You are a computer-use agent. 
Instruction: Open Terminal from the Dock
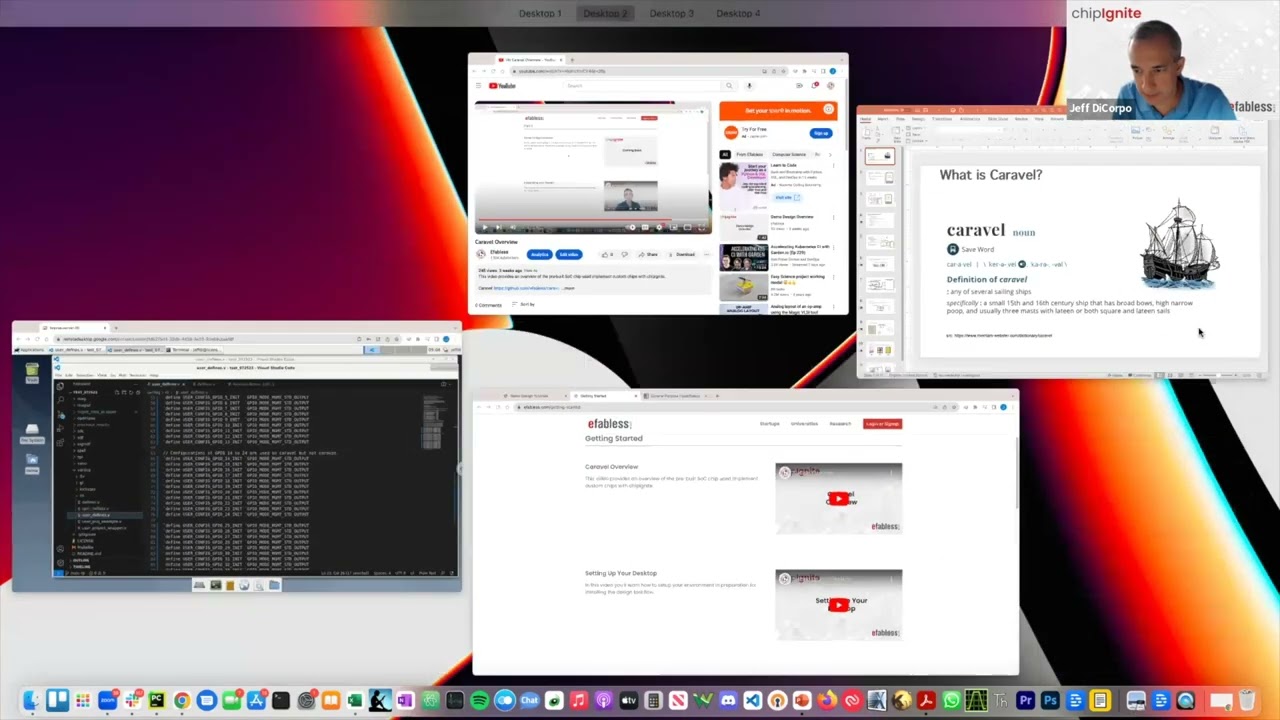(x=281, y=701)
